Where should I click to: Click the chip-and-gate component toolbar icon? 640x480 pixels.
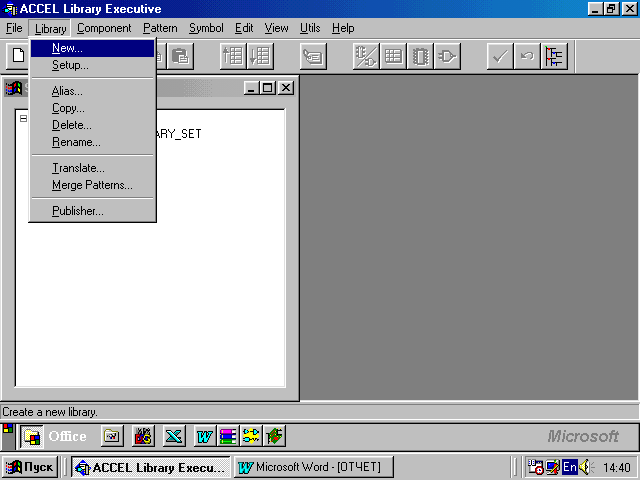tap(366, 56)
